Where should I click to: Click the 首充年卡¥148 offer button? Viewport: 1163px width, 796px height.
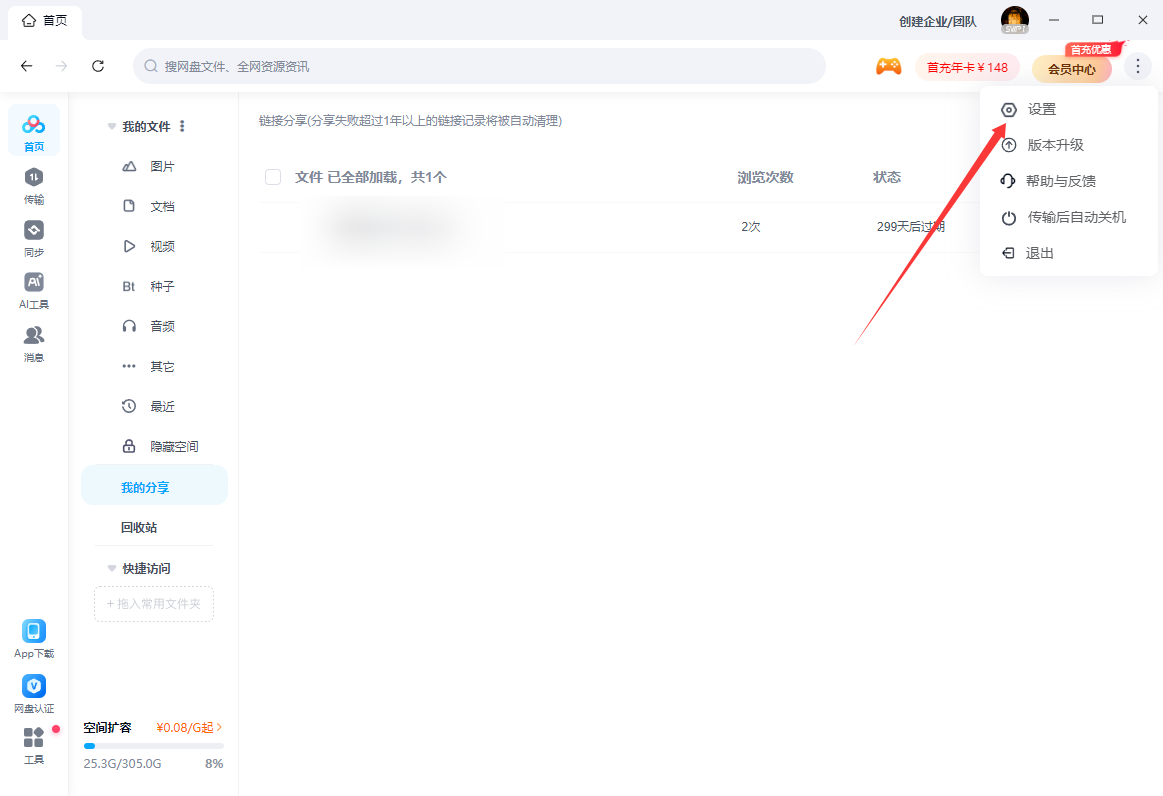[967, 68]
